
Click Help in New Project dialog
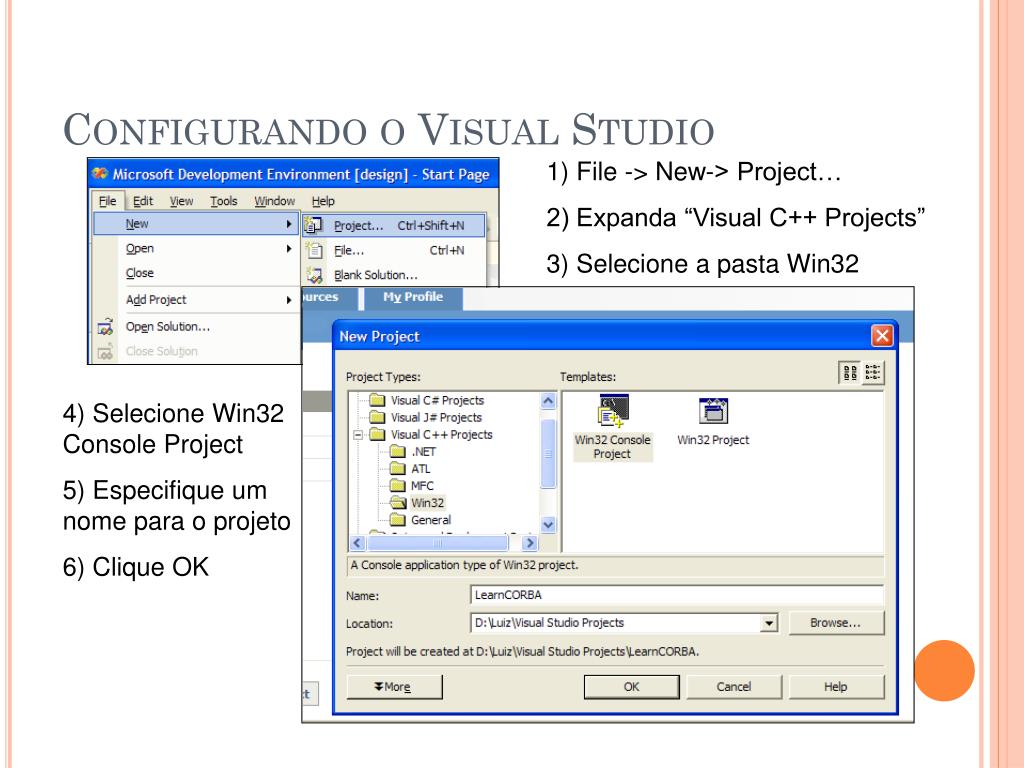pyautogui.click(x=836, y=686)
